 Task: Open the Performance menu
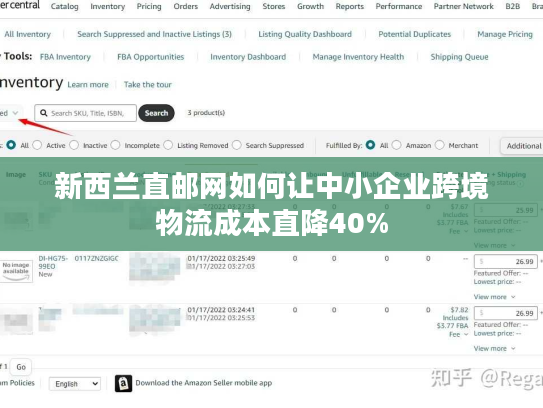pos(399,7)
